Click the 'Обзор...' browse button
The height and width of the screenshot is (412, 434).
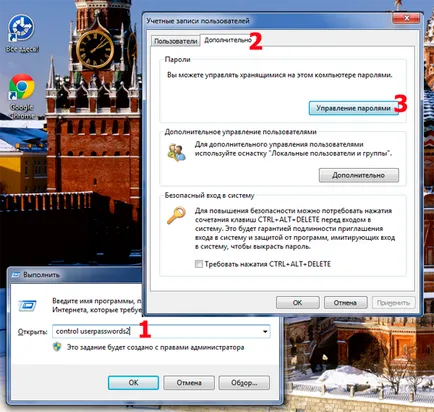point(244,382)
